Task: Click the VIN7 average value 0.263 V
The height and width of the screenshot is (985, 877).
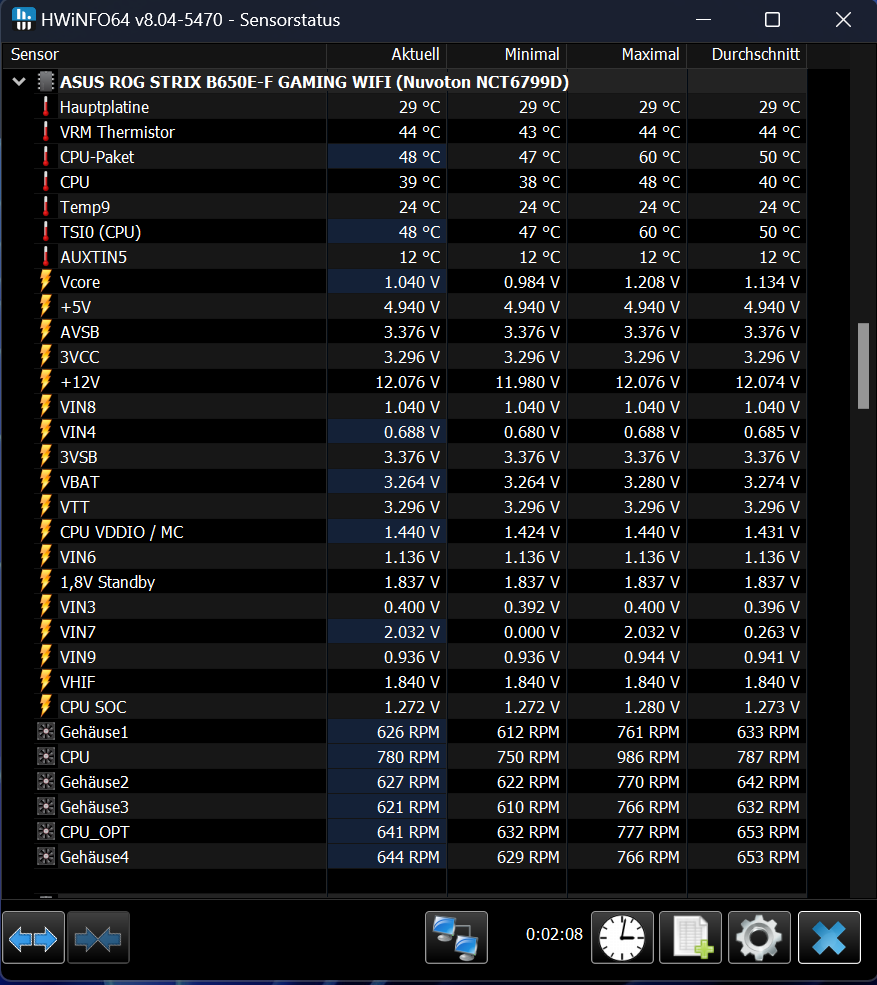Action: point(771,632)
